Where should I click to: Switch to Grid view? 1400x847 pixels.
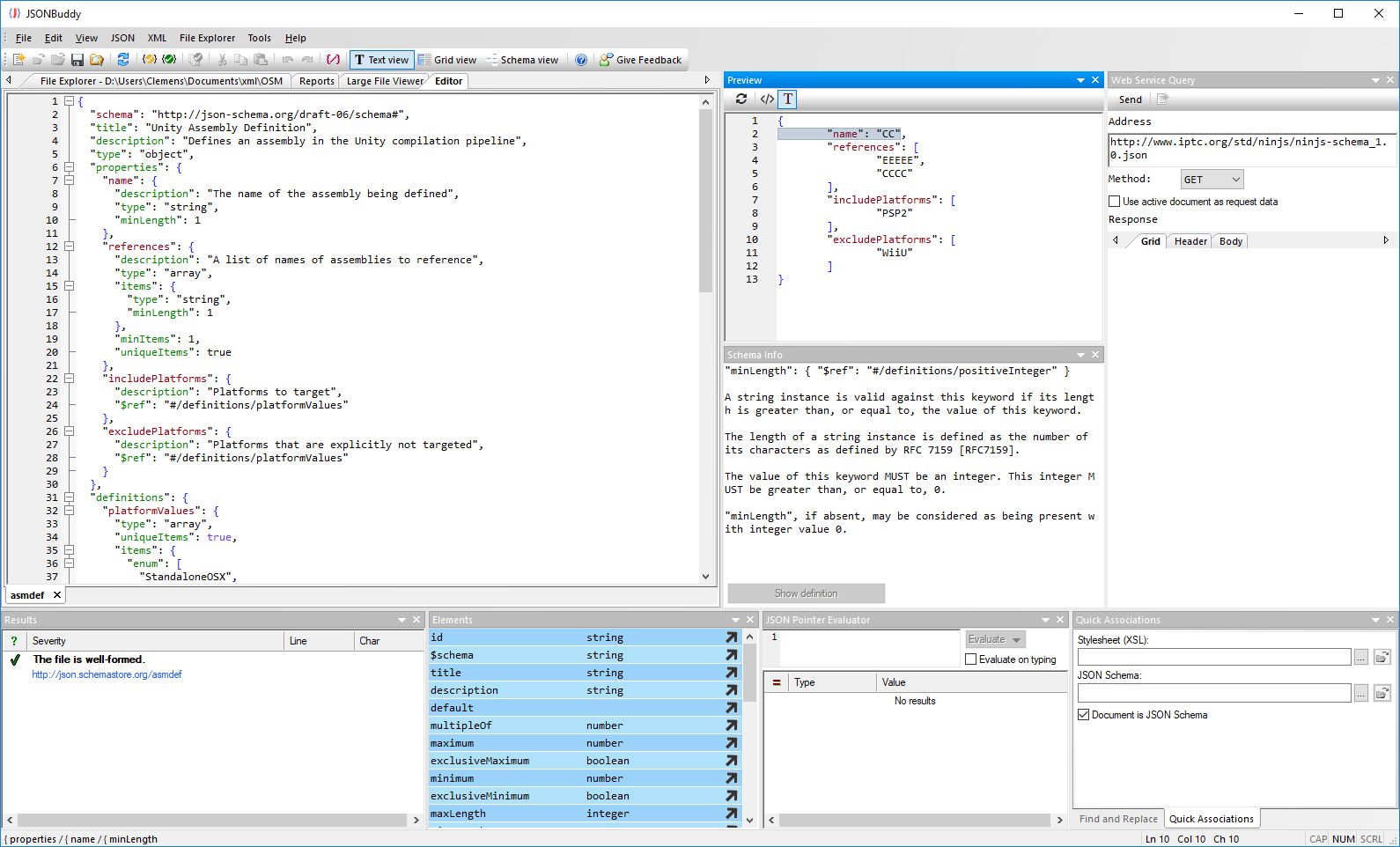[447, 60]
